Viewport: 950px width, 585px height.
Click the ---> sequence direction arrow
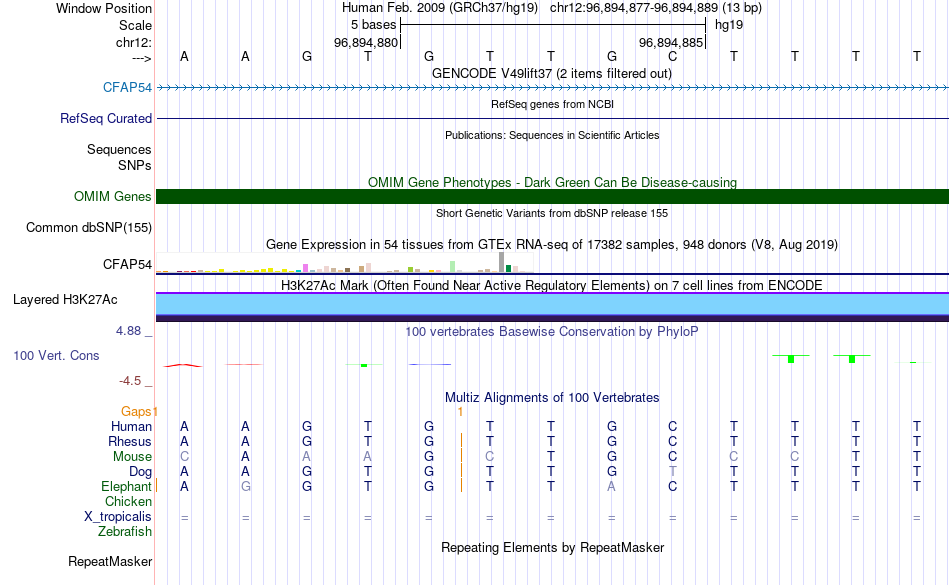click(141, 58)
